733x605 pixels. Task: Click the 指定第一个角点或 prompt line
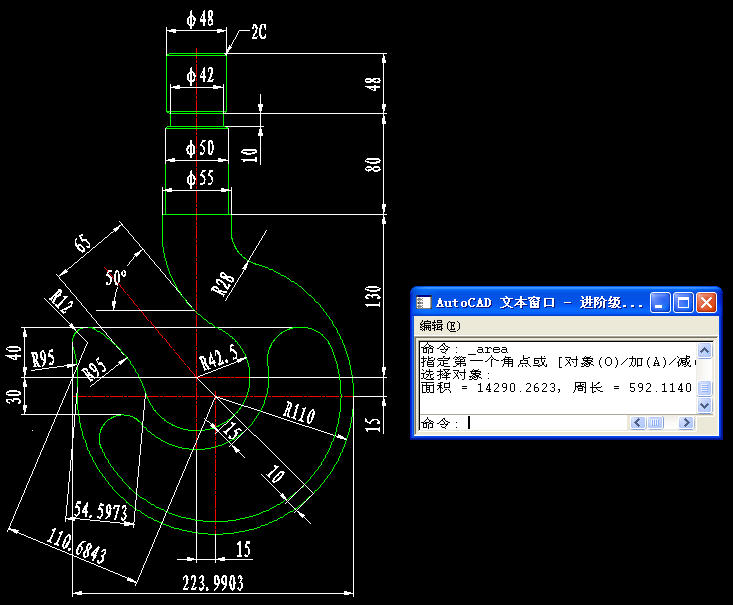coord(556,361)
